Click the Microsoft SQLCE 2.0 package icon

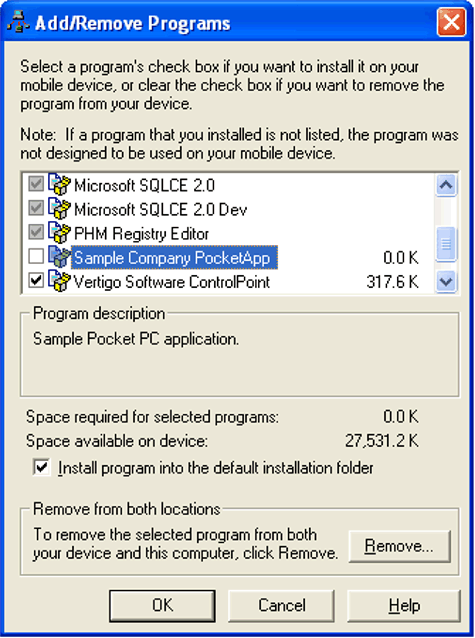[x=59, y=185]
